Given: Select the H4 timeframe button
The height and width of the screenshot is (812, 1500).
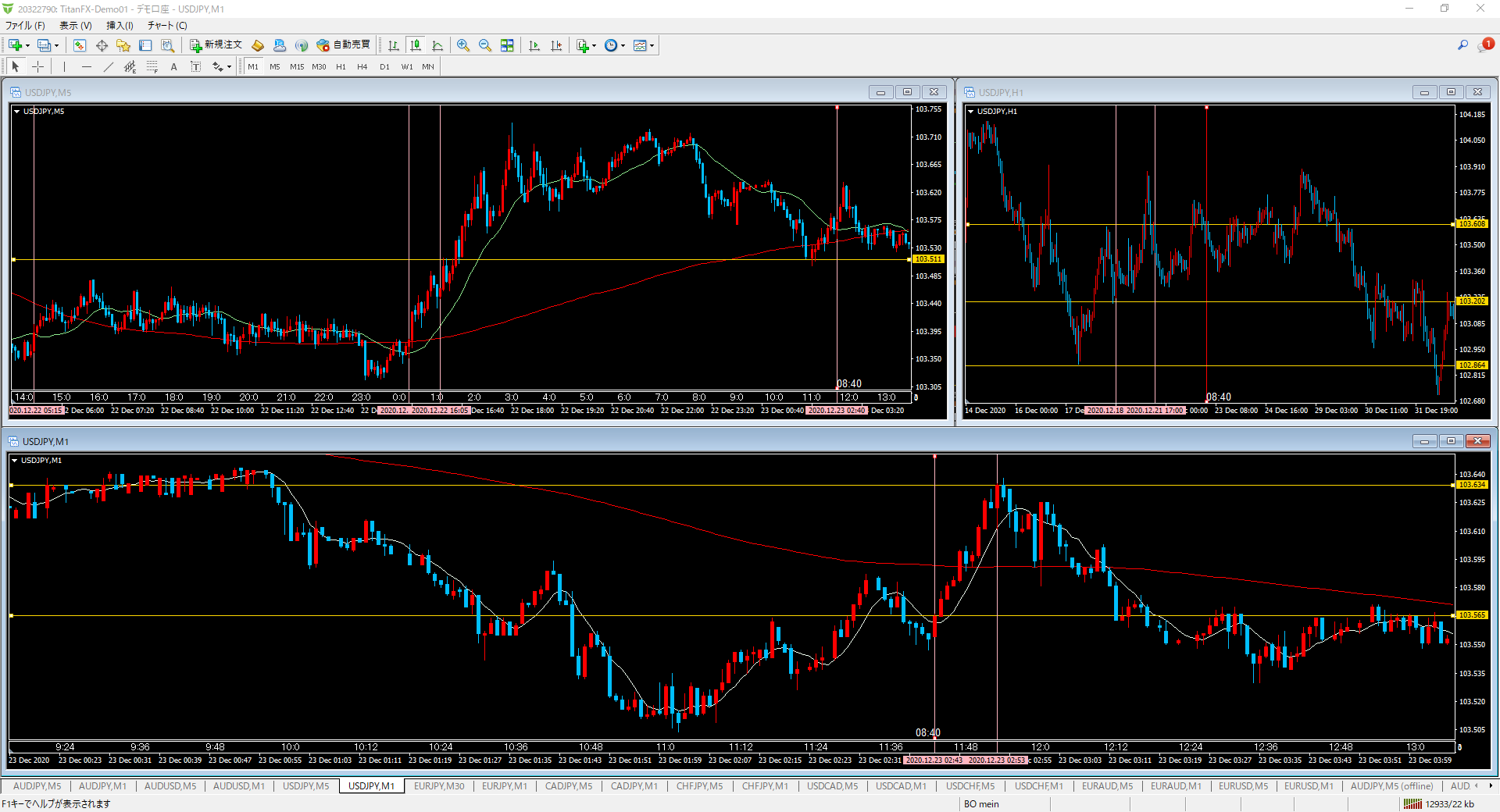Looking at the screenshot, I should pos(362,67).
